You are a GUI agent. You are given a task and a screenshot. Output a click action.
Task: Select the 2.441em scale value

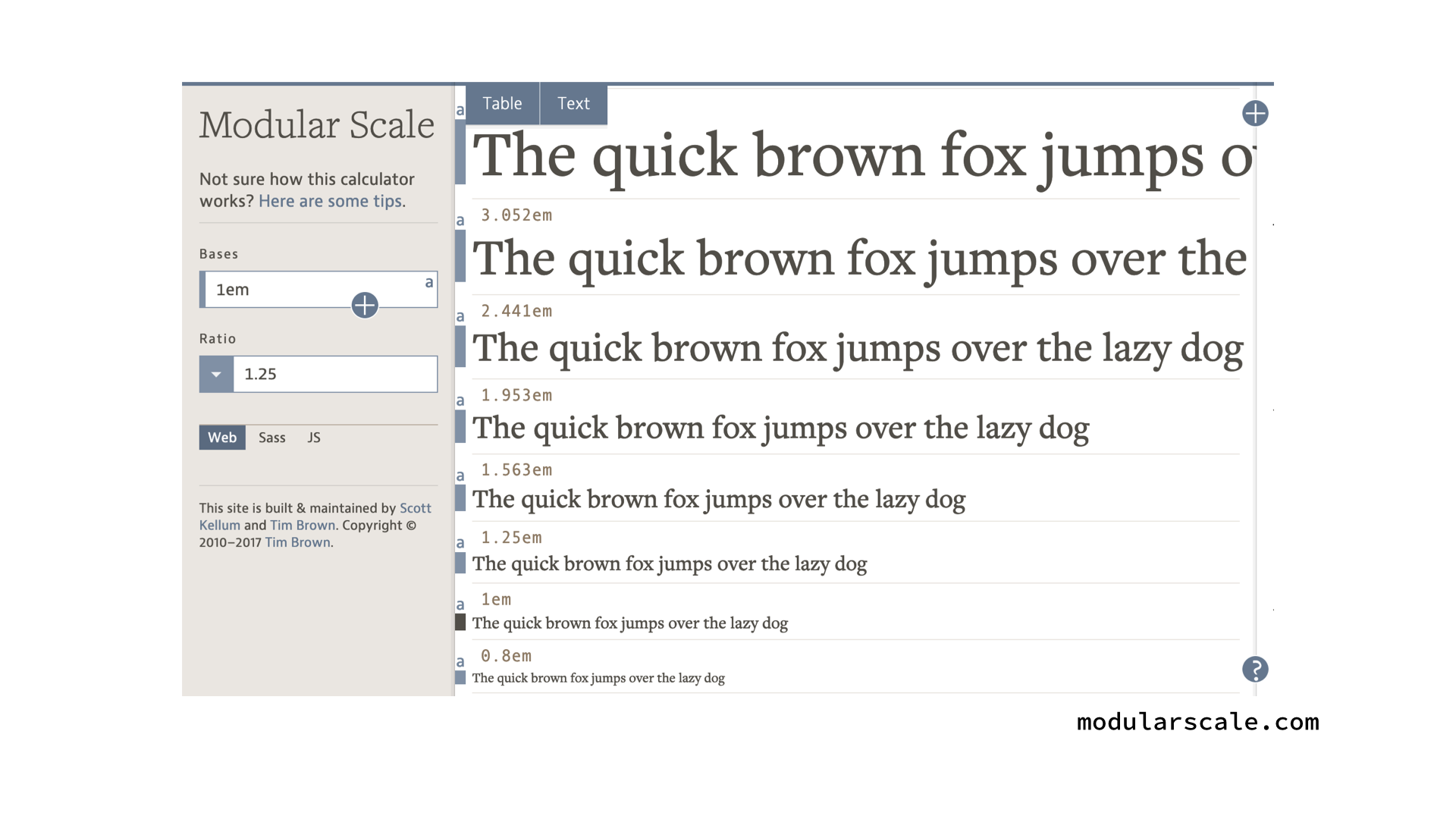[x=516, y=311]
